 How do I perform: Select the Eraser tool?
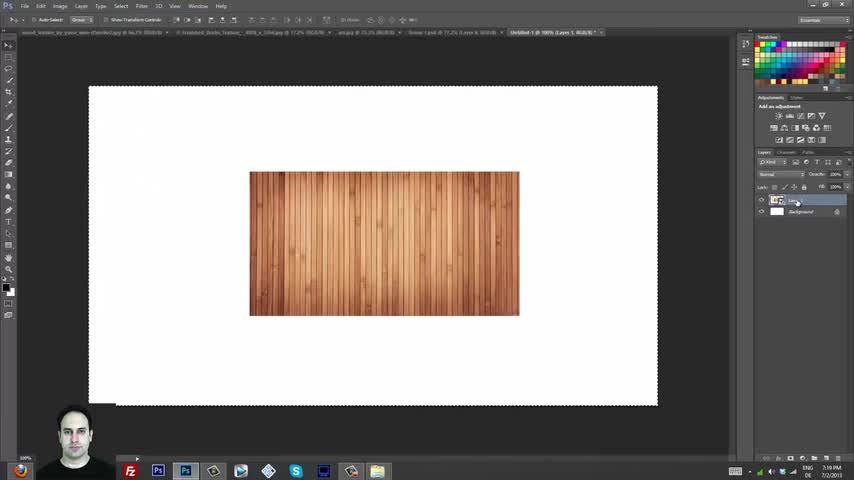8,163
